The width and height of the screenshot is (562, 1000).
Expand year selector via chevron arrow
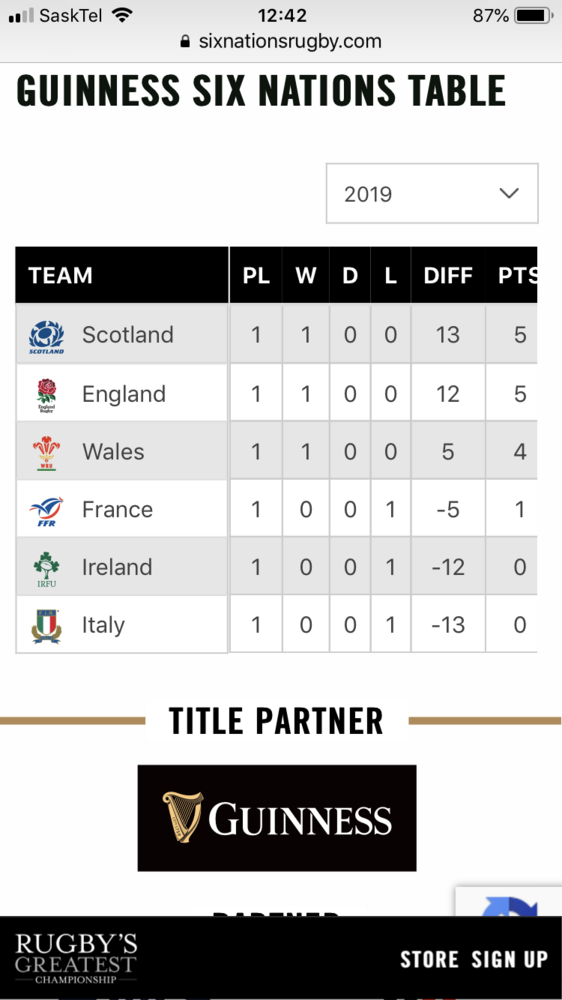(508, 193)
